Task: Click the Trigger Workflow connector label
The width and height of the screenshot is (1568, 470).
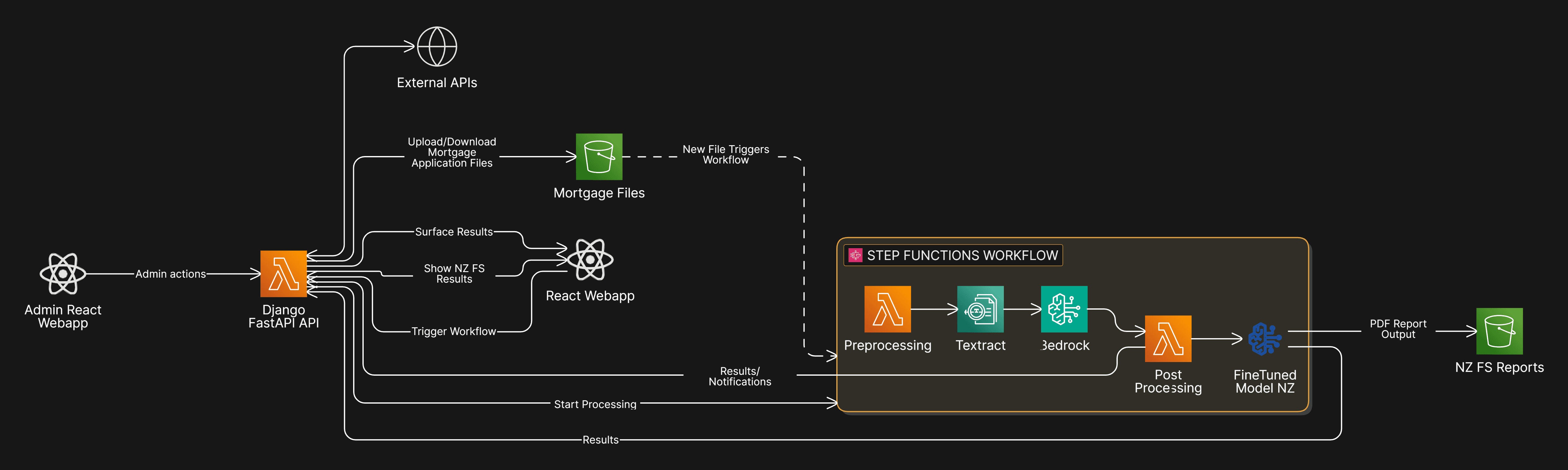Action: point(453,331)
